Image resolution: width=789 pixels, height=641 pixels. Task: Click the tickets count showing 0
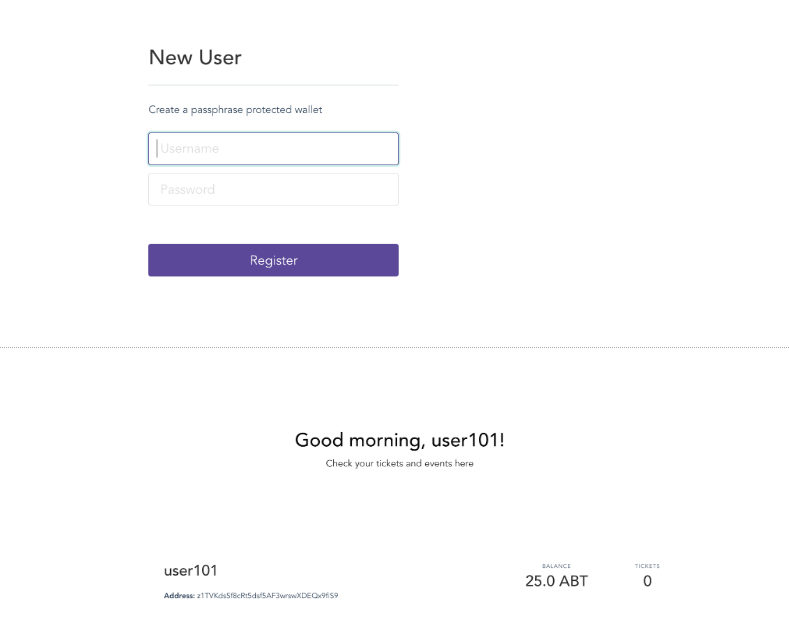pos(647,581)
